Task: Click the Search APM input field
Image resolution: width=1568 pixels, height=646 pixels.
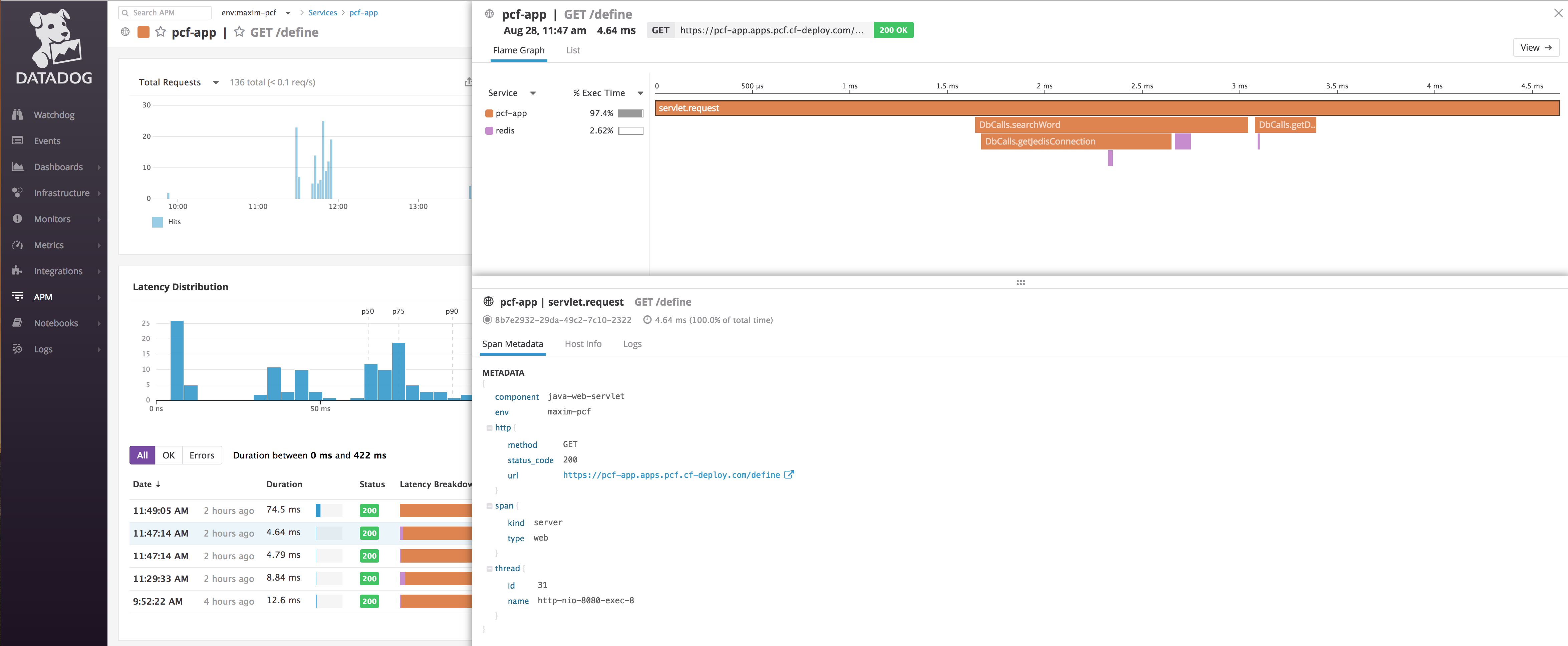Action: click(x=164, y=12)
